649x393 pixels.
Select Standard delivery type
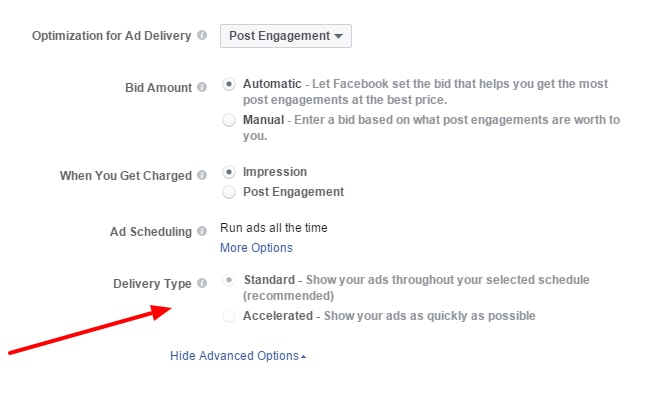[229, 280]
